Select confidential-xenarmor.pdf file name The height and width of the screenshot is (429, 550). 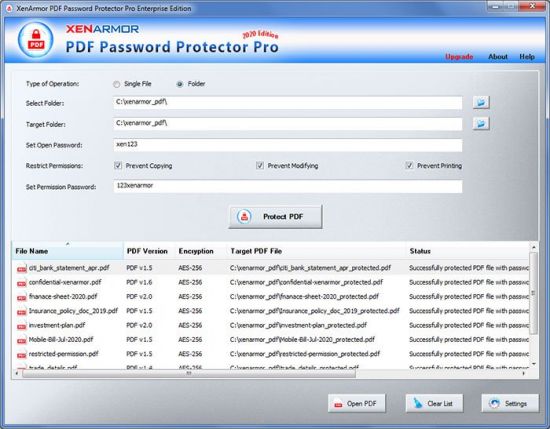pos(65,282)
